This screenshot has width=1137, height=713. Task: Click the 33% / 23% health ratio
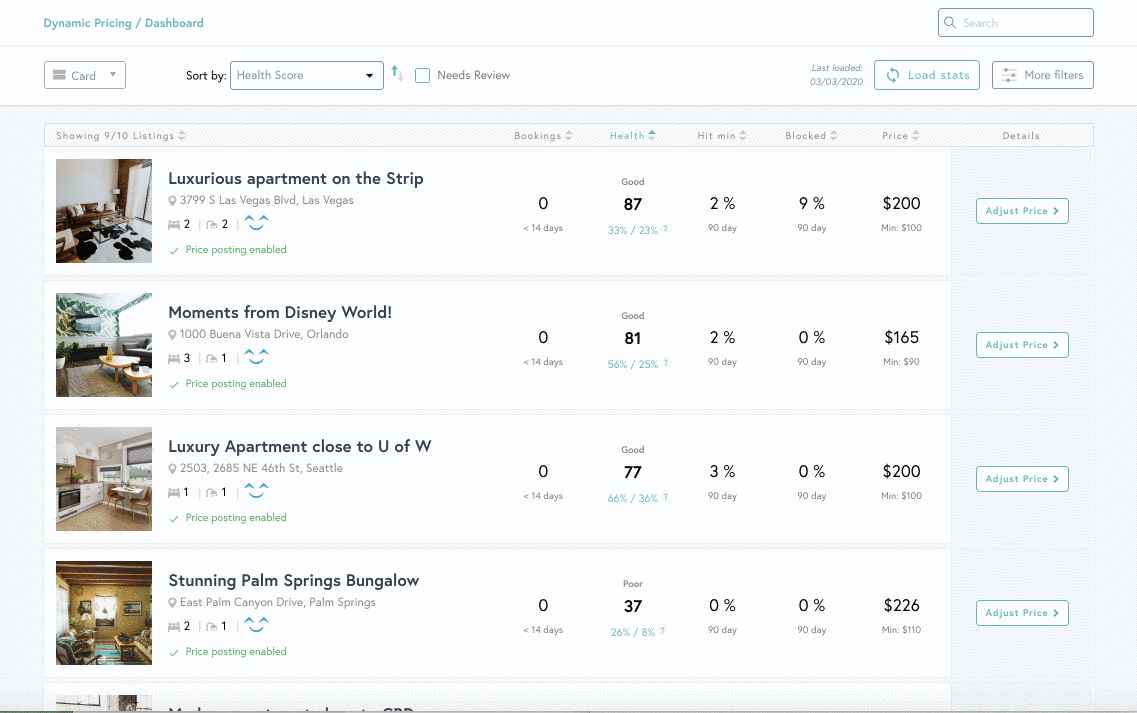632,230
